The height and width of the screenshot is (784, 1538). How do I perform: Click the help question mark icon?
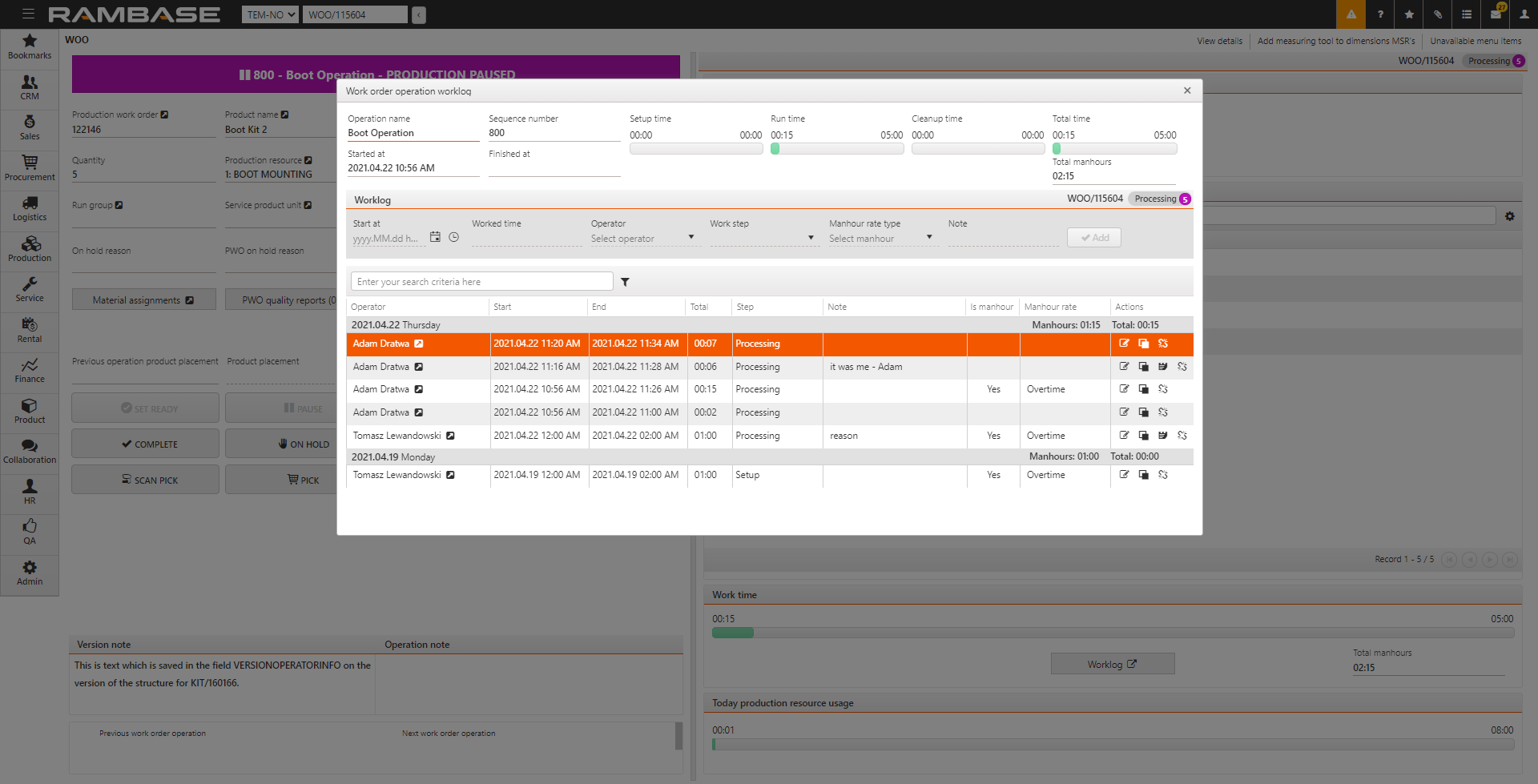(x=1379, y=14)
